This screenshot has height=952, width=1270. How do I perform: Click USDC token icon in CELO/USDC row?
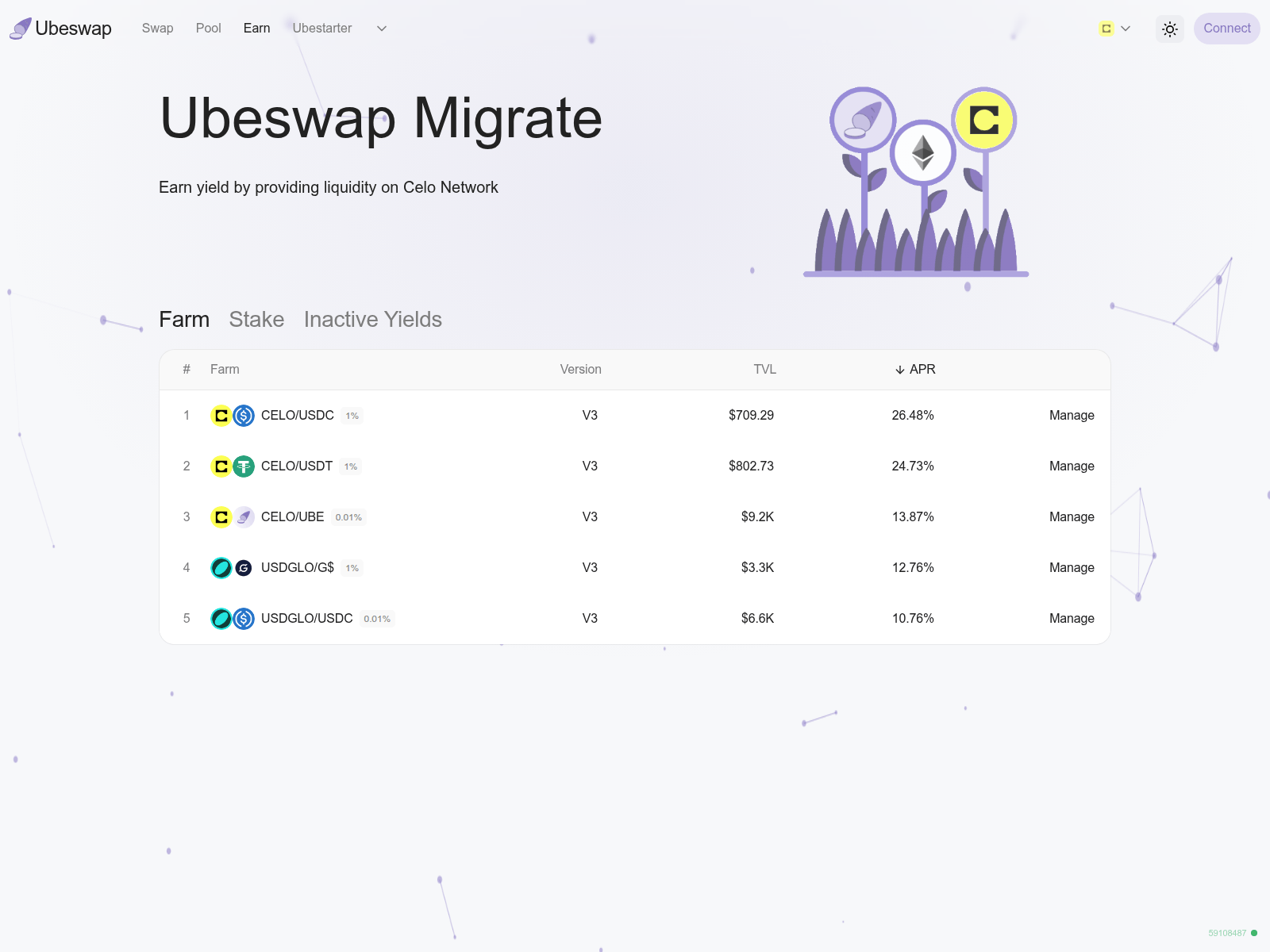point(244,416)
